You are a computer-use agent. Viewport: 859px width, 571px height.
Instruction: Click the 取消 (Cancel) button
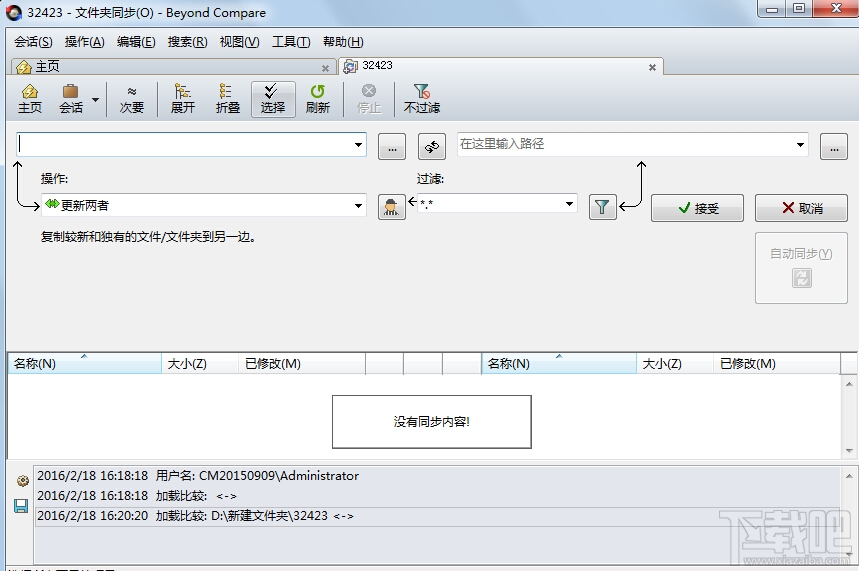801,208
